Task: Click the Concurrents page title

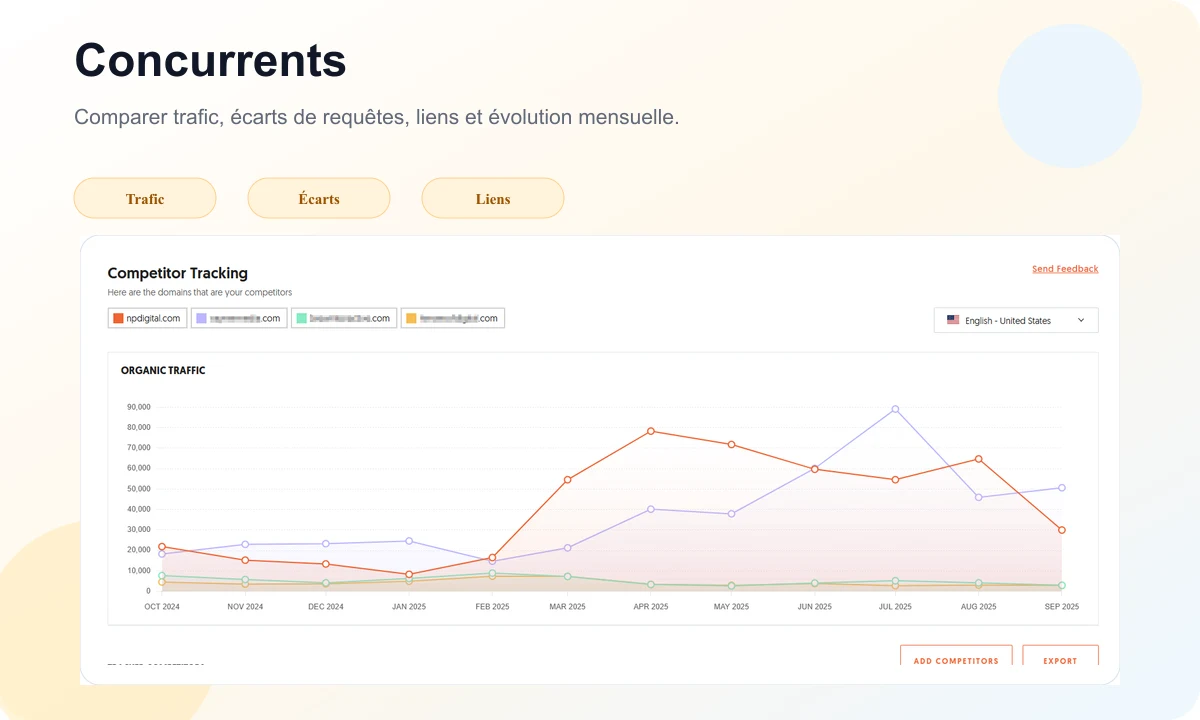Action: pyautogui.click(x=211, y=60)
